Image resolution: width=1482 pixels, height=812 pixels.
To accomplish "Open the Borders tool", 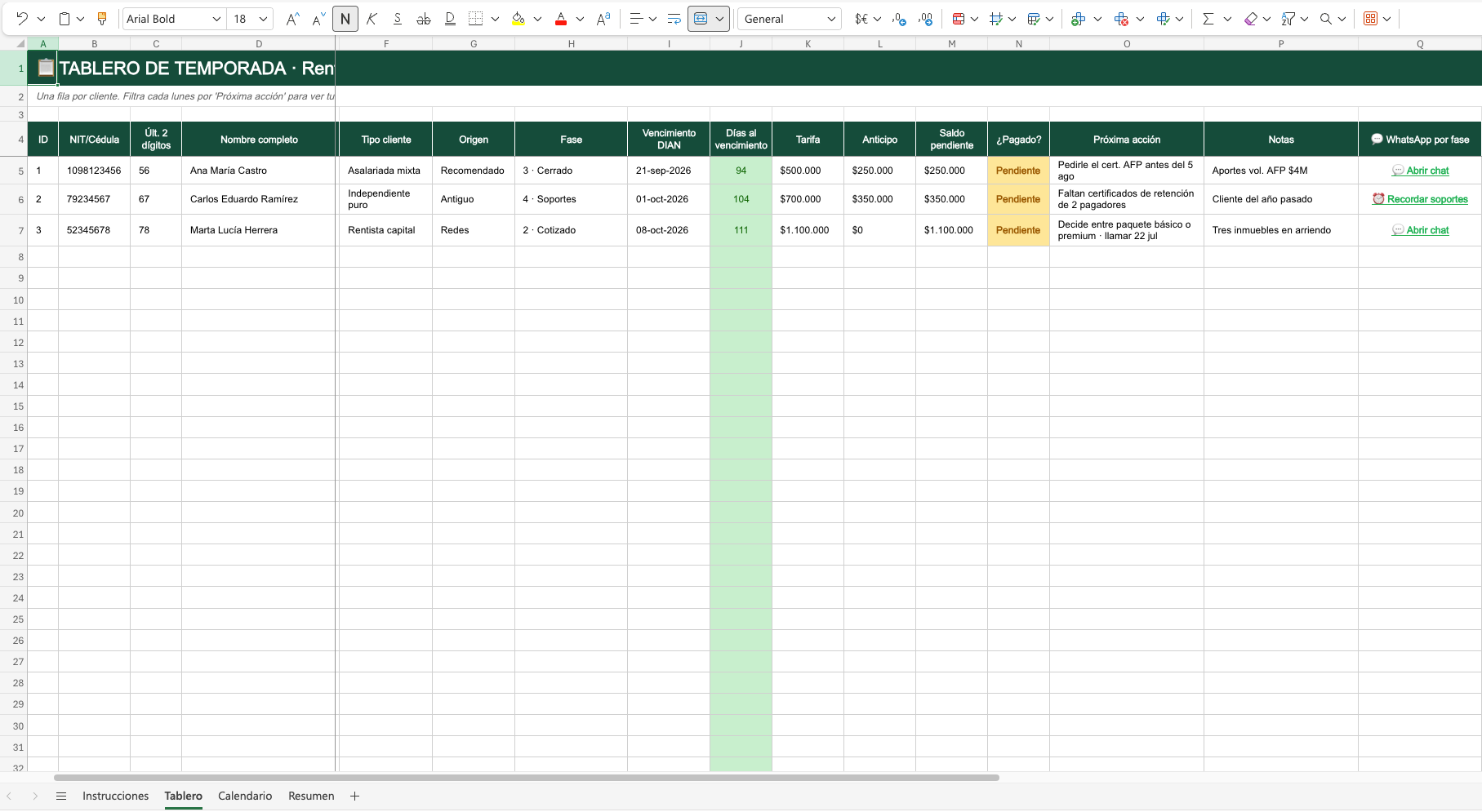I will pos(475,19).
